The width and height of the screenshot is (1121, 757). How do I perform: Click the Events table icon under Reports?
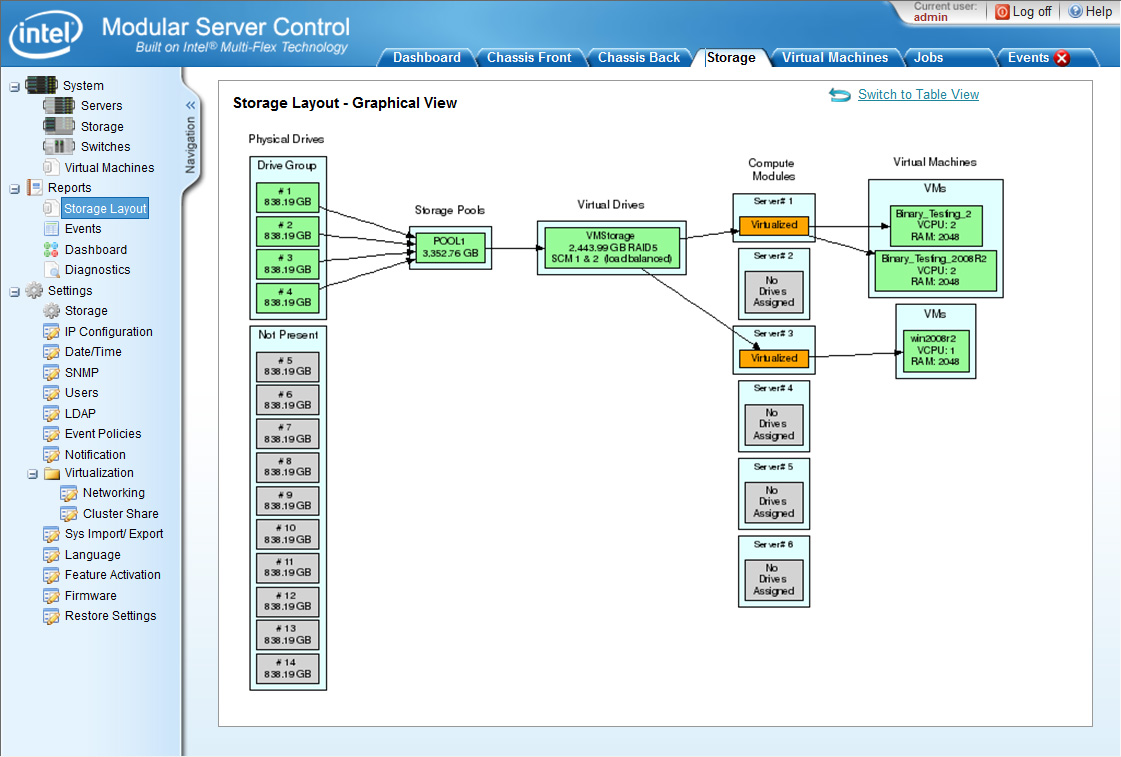[x=51, y=229]
